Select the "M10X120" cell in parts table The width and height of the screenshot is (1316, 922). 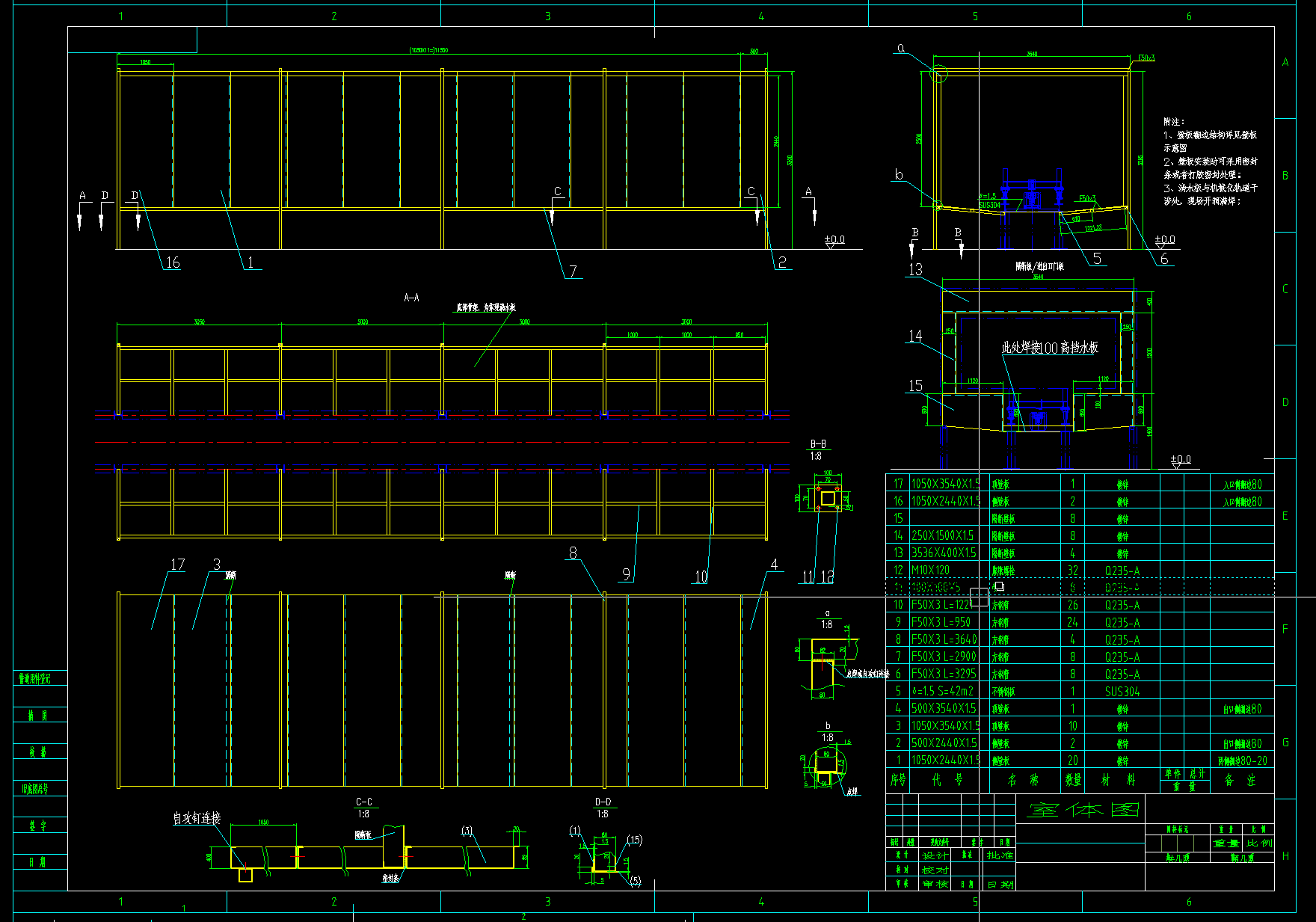tap(930, 571)
